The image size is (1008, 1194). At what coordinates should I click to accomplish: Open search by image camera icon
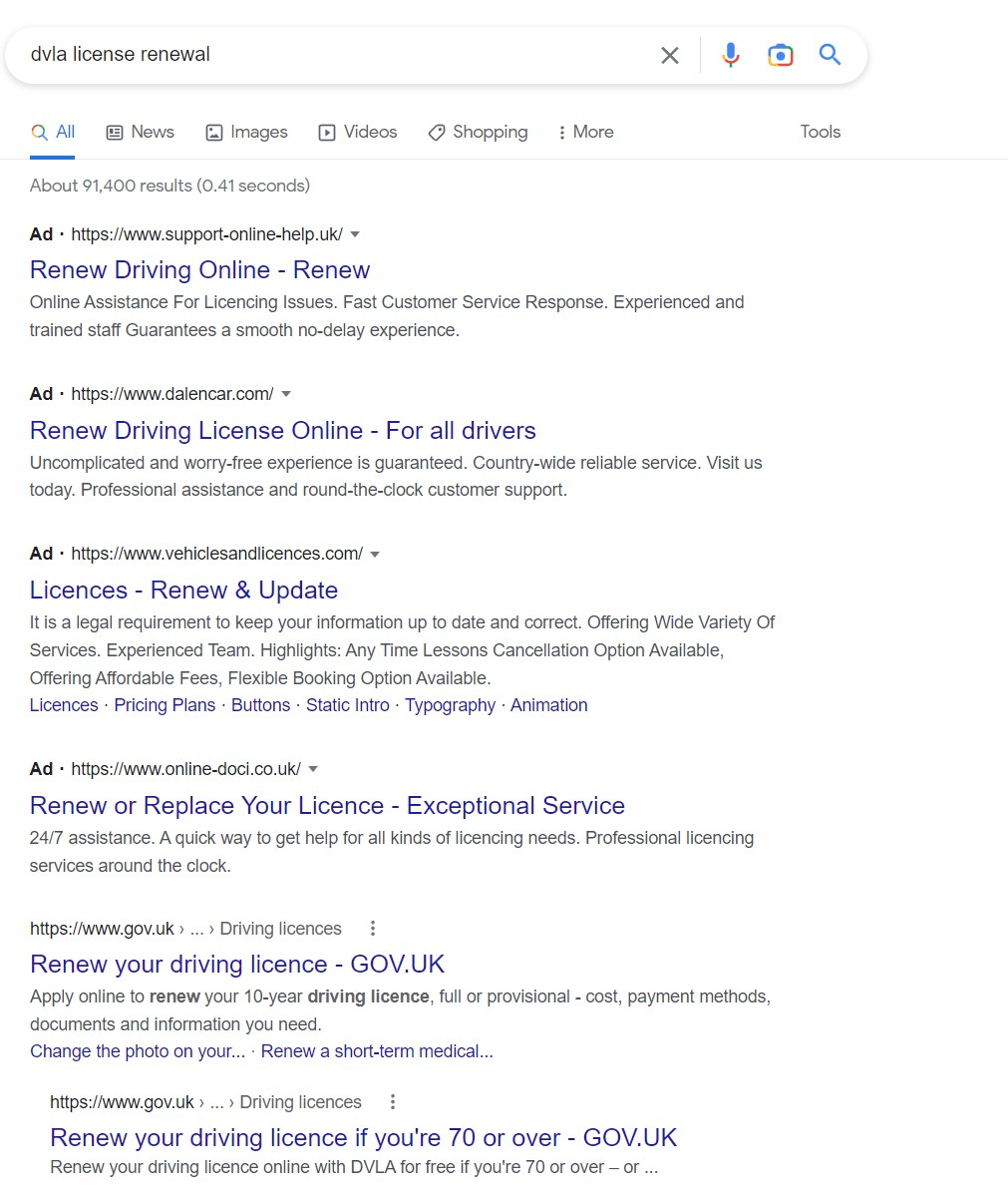pos(781,55)
